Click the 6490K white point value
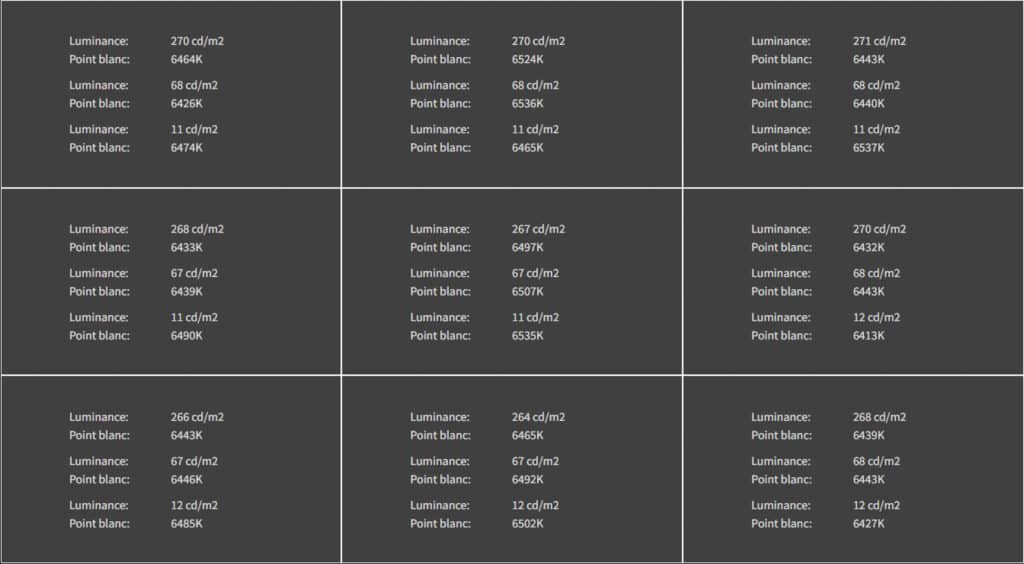The height and width of the screenshot is (564, 1024). (187, 335)
